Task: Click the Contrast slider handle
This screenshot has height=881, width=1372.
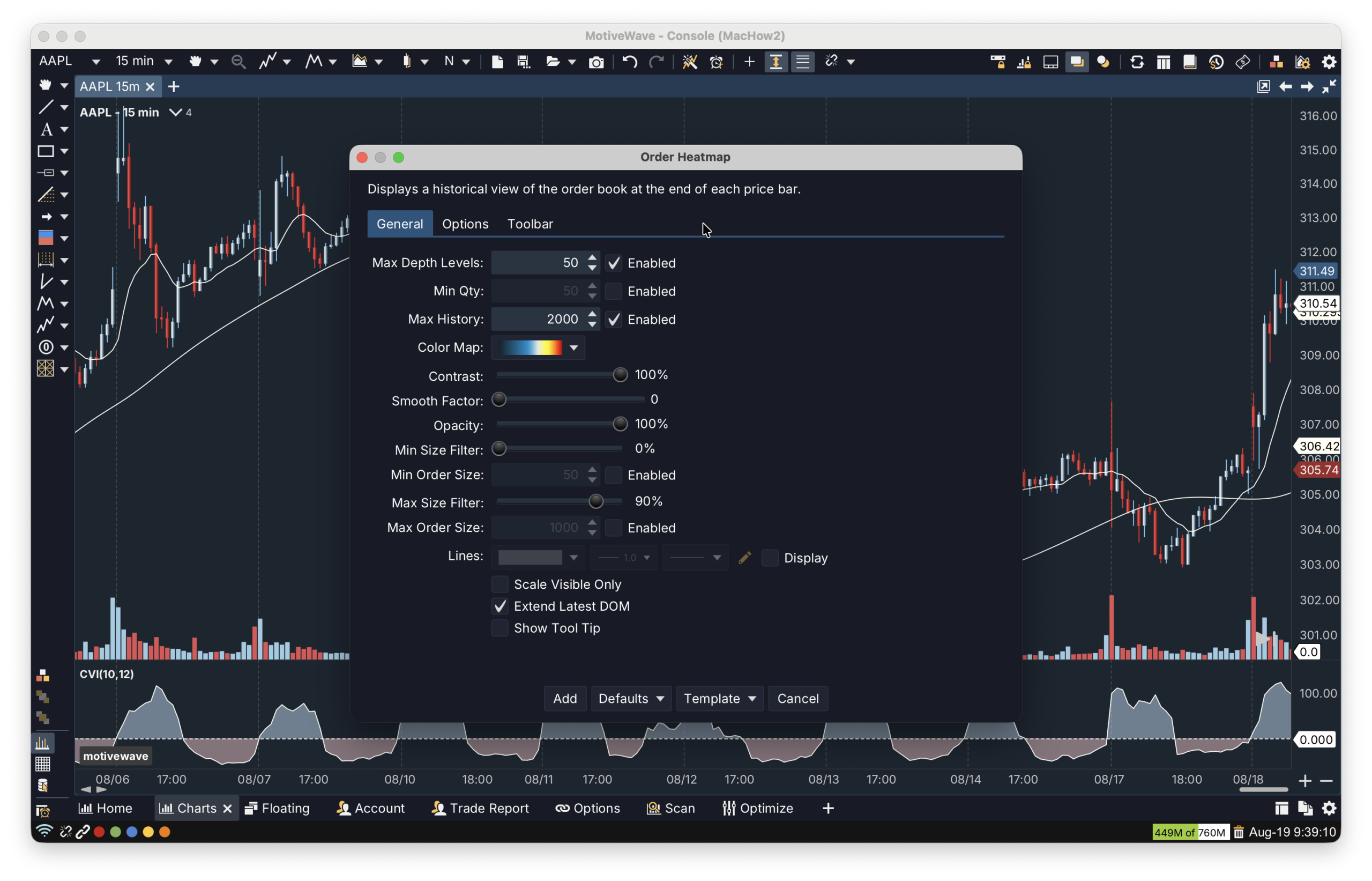Action: click(x=620, y=375)
